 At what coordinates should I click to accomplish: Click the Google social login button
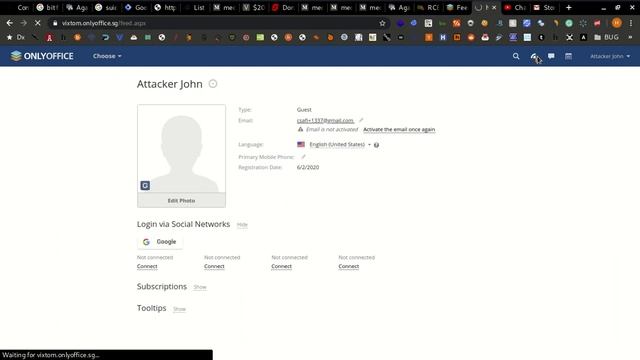[x=160, y=242]
